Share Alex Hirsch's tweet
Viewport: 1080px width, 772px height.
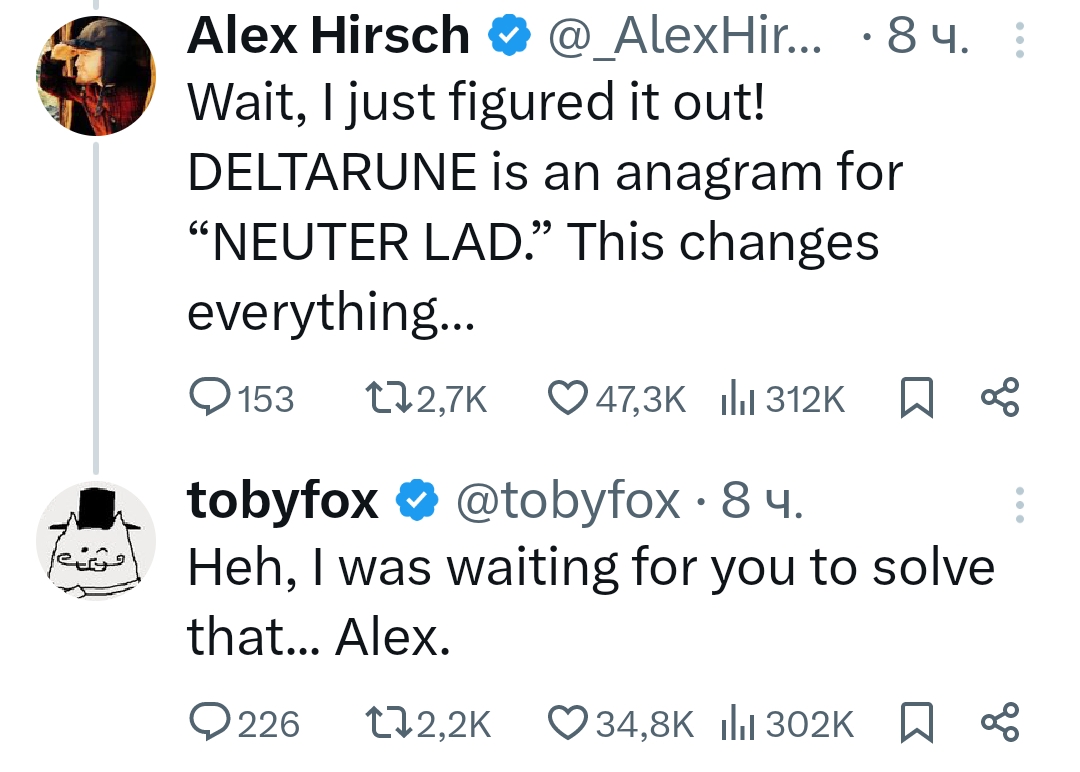(1000, 398)
